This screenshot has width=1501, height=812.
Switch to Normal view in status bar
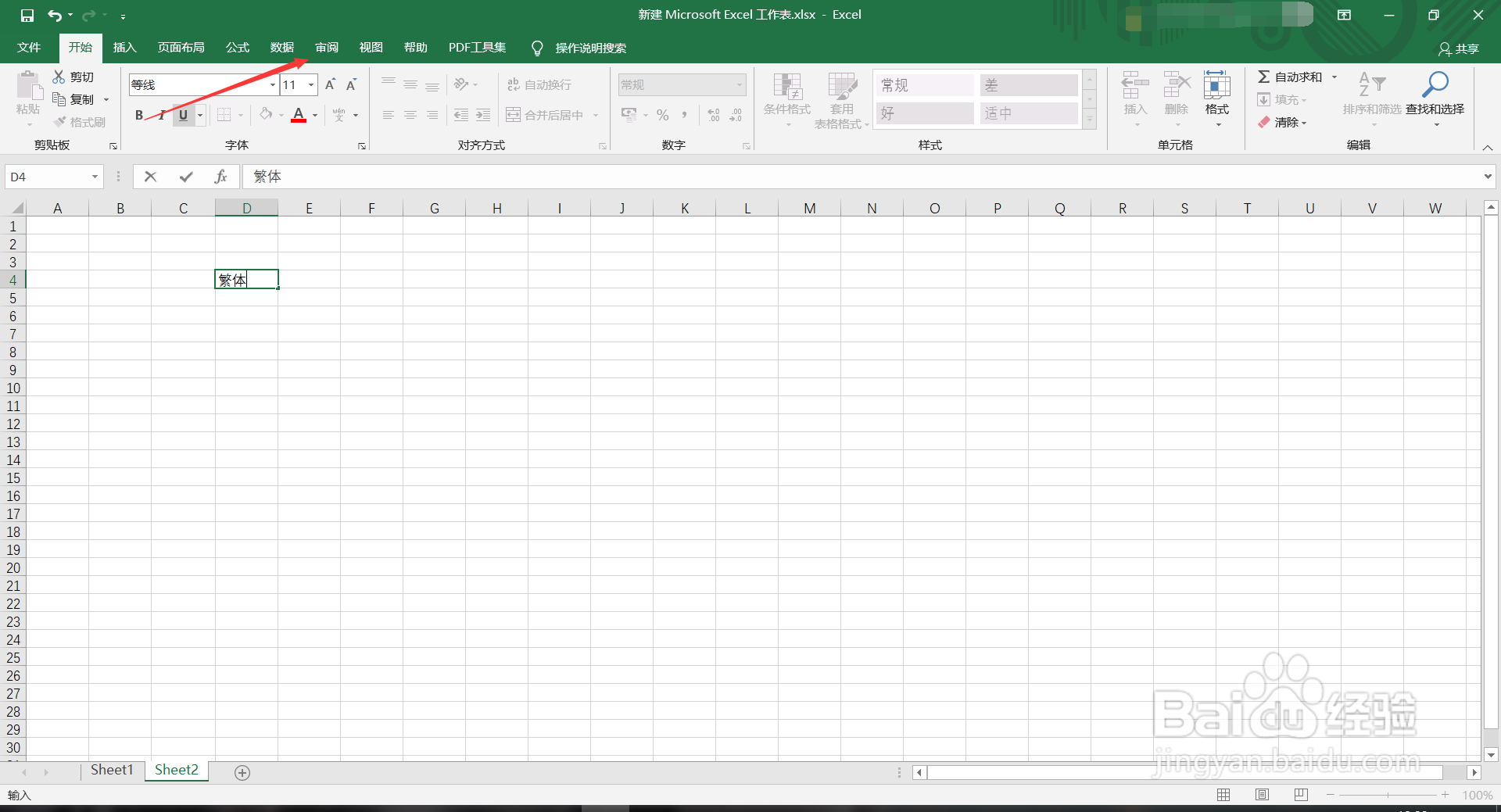tap(1223, 794)
